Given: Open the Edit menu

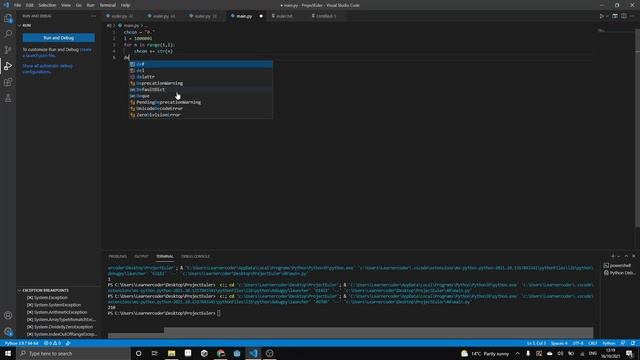Looking at the screenshot, I should 30,5.
